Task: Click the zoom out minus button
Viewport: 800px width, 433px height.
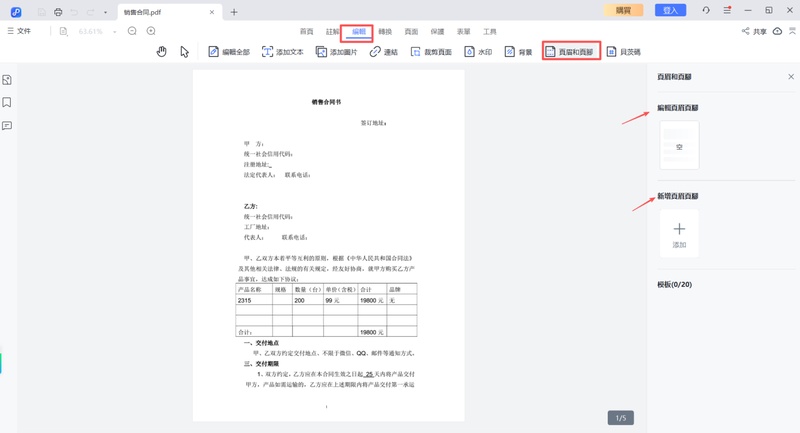Action: pyautogui.click(x=132, y=31)
